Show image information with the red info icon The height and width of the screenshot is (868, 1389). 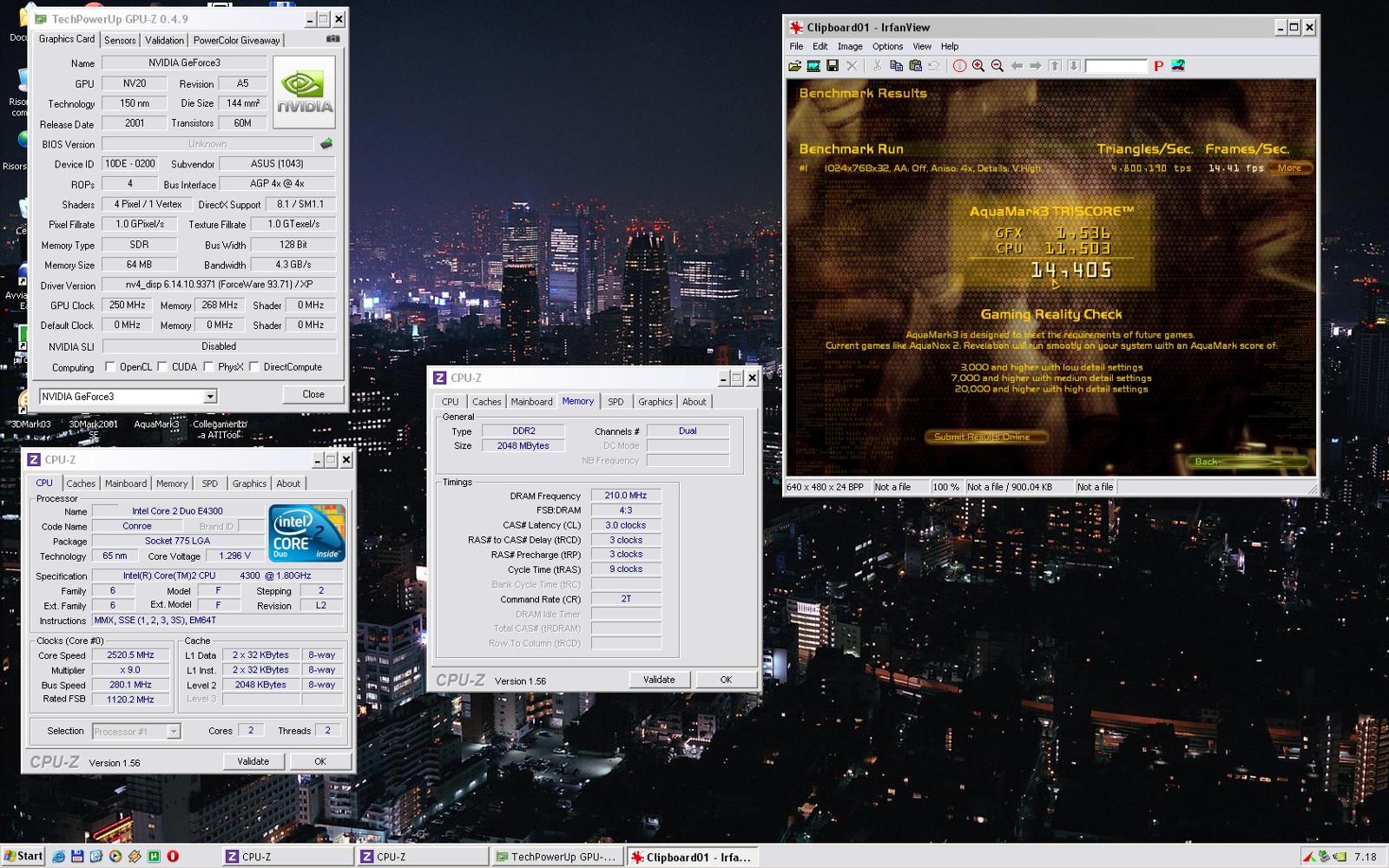pyautogui.click(x=959, y=66)
